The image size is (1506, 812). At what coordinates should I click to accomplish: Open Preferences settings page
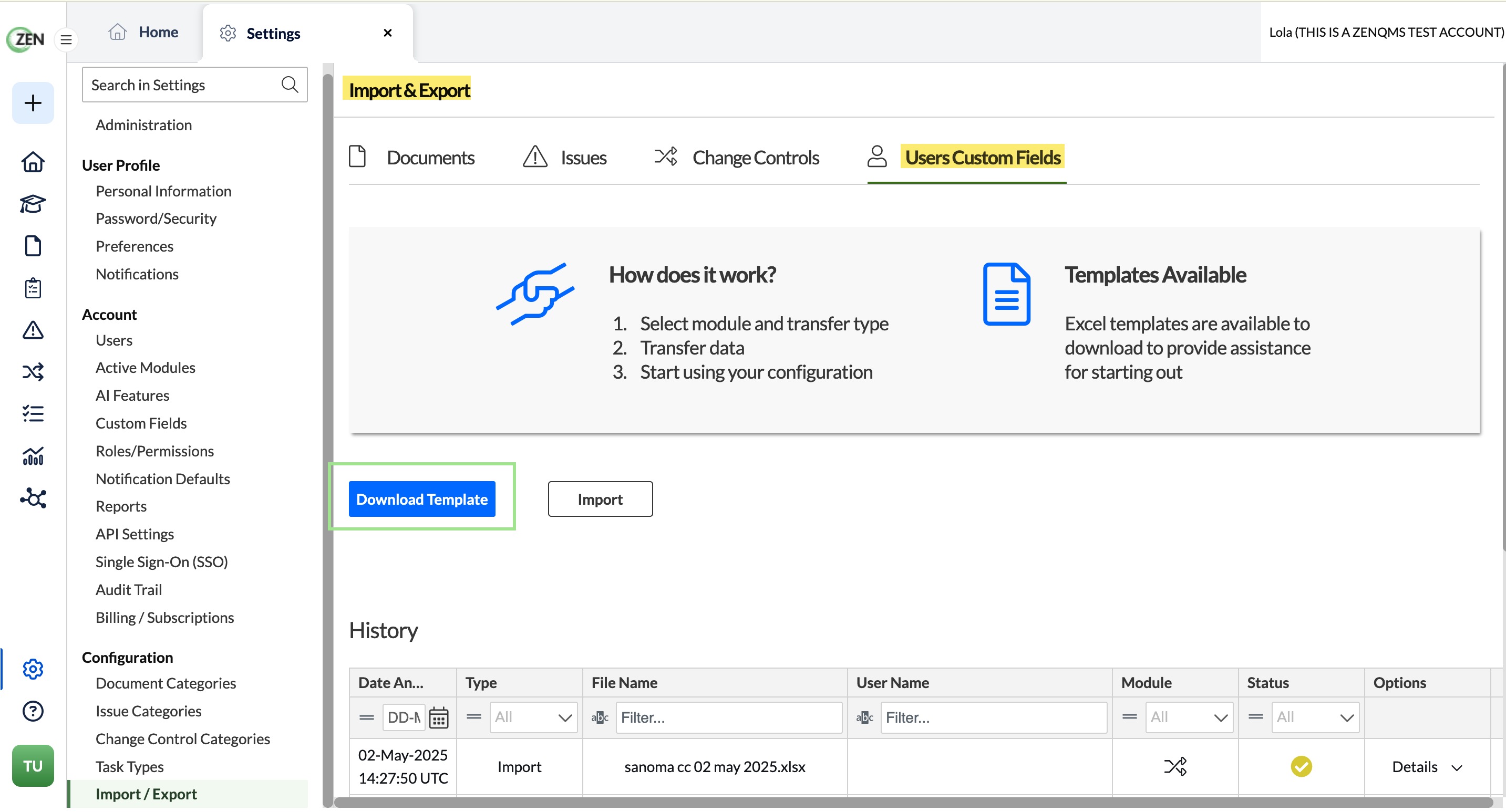click(135, 246)
